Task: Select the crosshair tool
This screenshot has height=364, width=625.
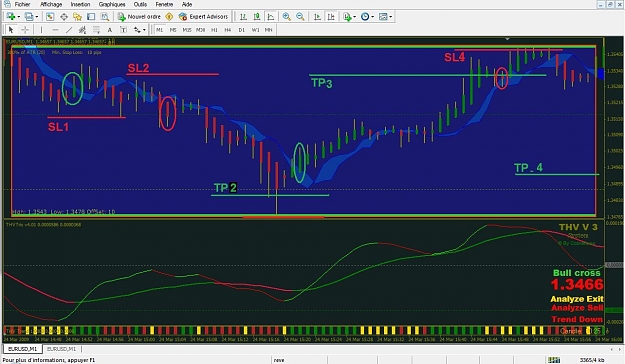Action: point(25,30)
